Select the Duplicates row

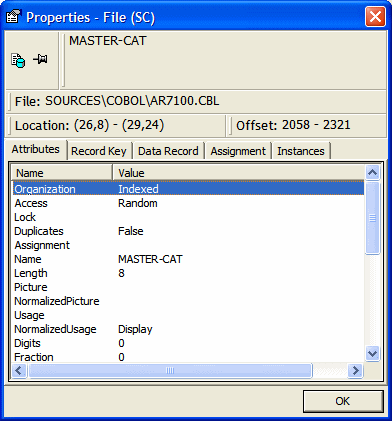pyautogui.click(x=188, y=231)
